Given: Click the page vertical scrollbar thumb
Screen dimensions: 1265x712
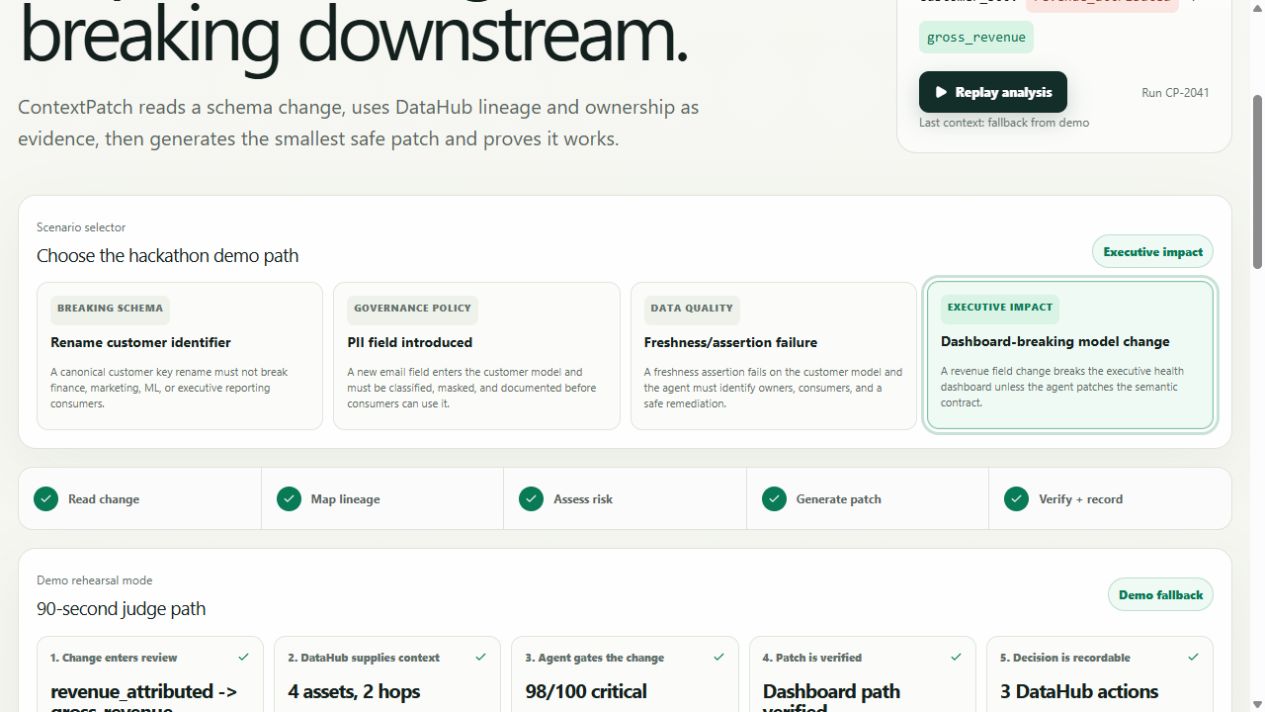Looking at the screenshot, I should click(x=1257, y=182).
